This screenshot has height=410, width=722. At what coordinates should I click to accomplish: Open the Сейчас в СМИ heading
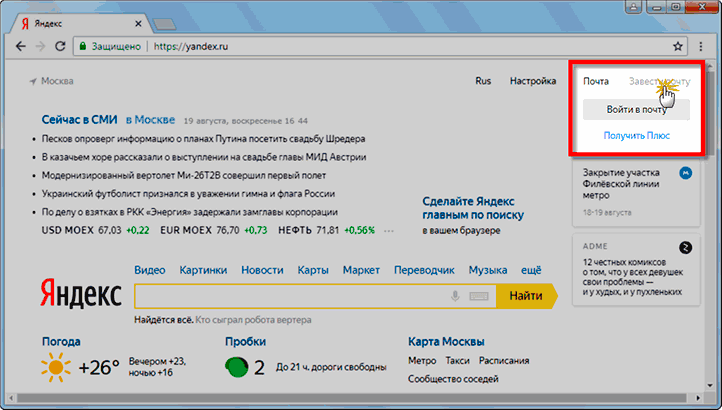80,120
